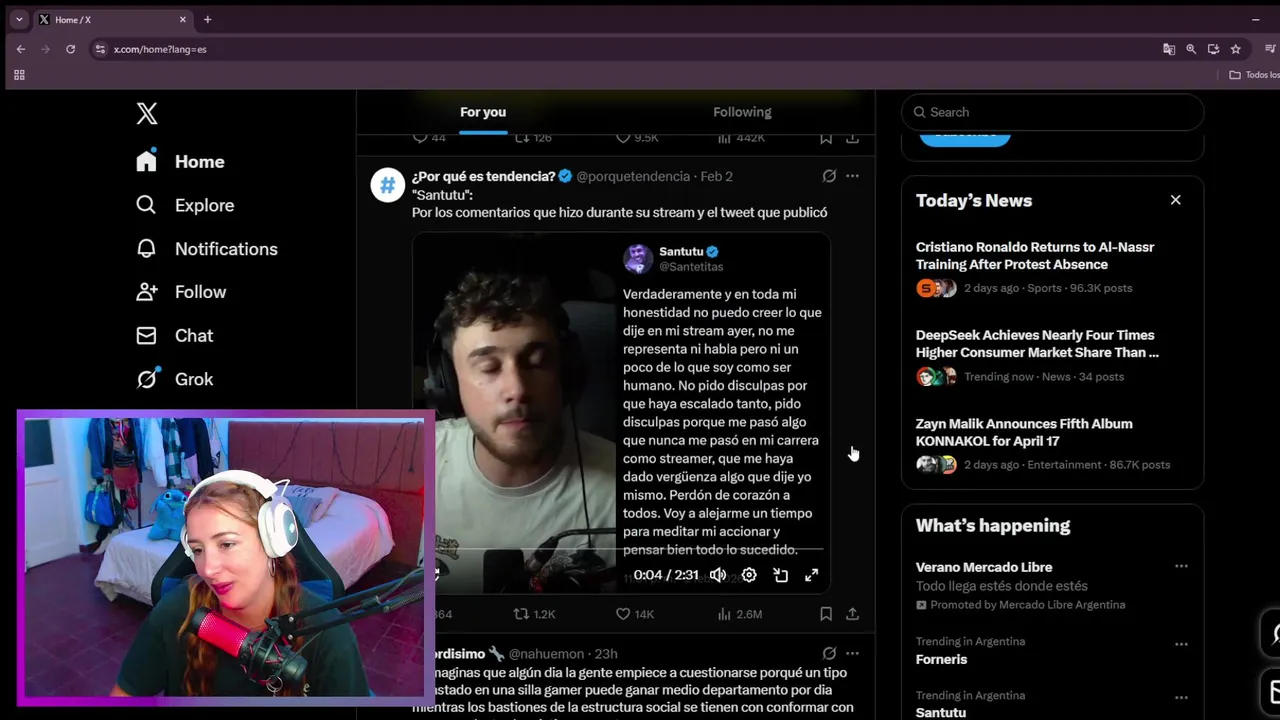Open the tab search dropdown arrow

point(18,19)
